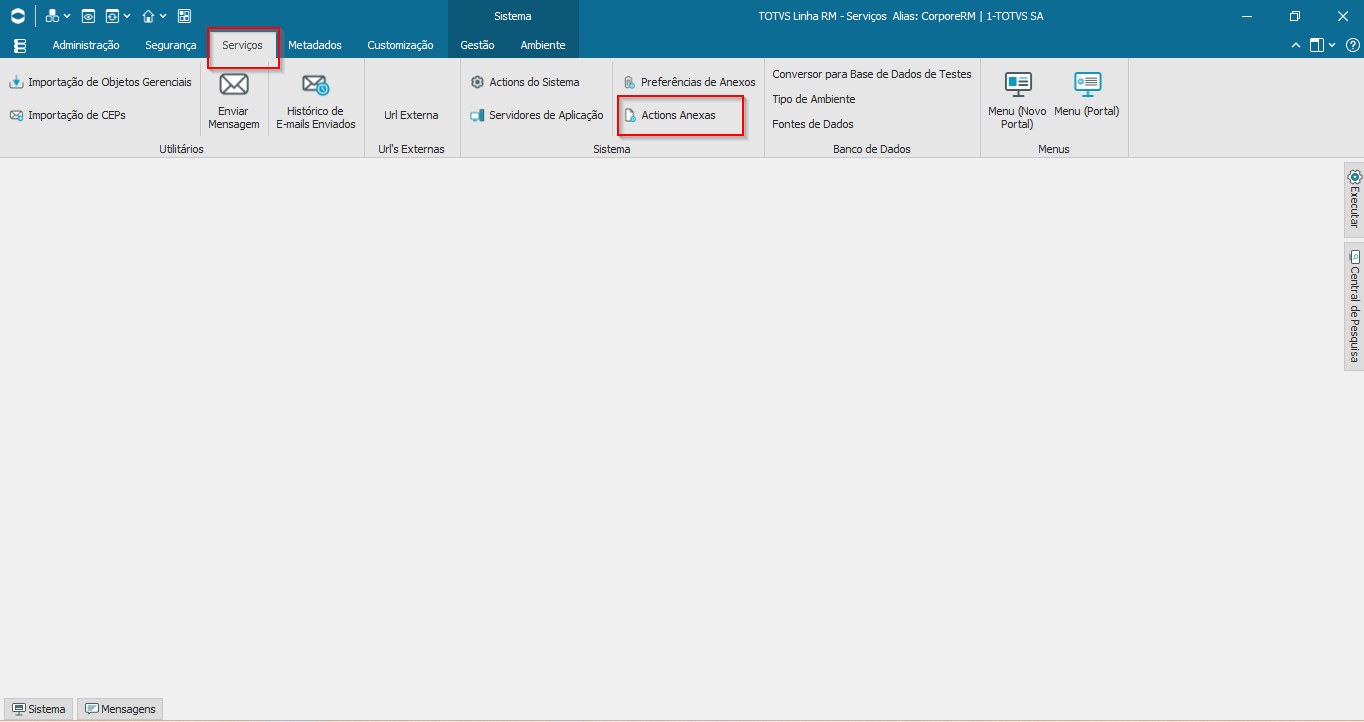Restore down the TOTVS window
1364x722 pixels.
click(x=1295, y=16)
